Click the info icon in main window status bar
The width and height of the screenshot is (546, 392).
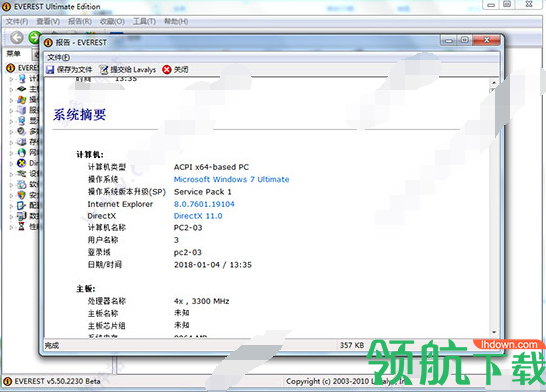(7, 381)
